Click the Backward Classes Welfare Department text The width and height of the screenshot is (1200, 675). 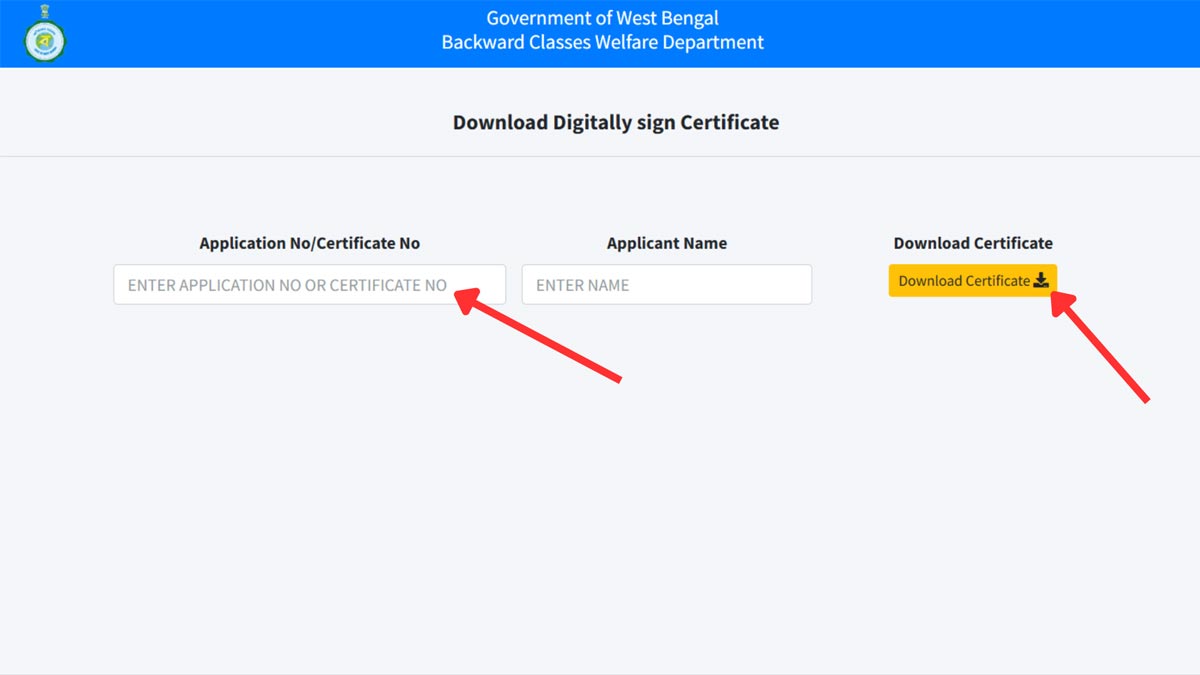coord(601,43)
